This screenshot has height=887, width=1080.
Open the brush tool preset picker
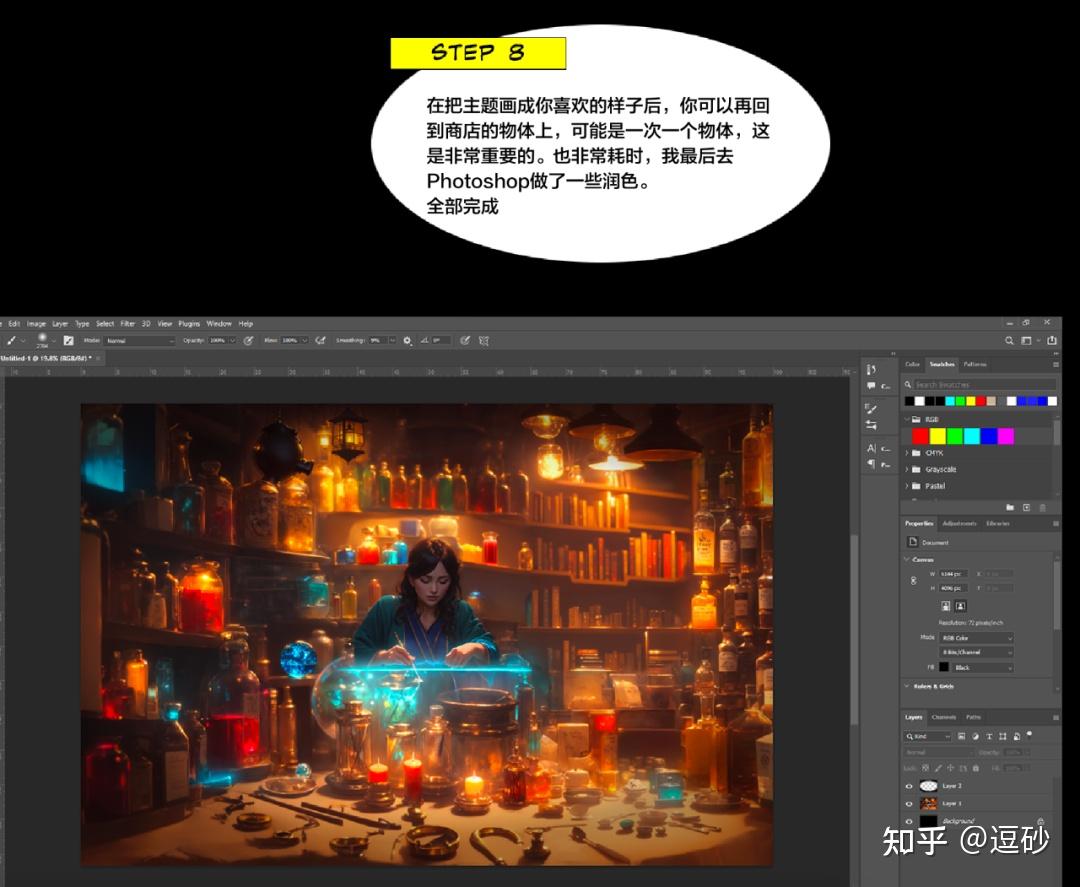[15, 340]
